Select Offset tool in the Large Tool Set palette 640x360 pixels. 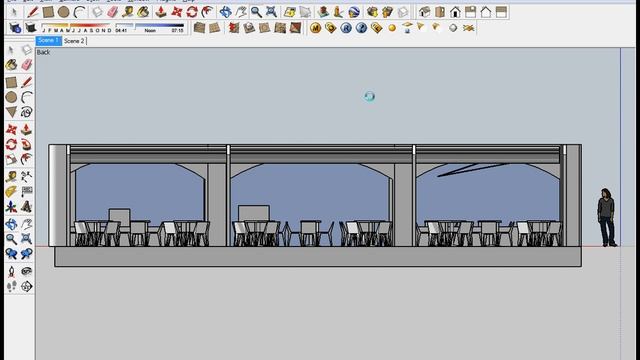[27, 160]
